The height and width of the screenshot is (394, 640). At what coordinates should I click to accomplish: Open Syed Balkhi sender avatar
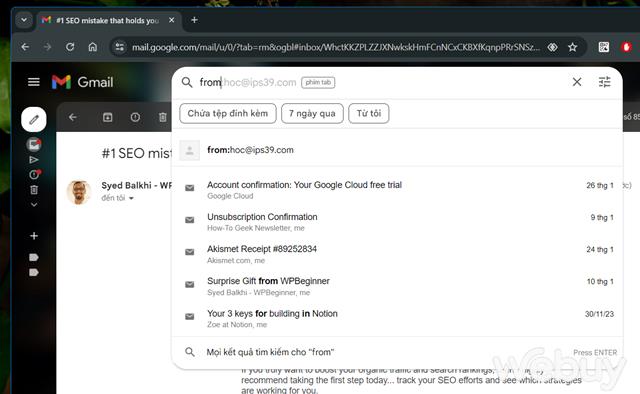click(x=79, y=191)
